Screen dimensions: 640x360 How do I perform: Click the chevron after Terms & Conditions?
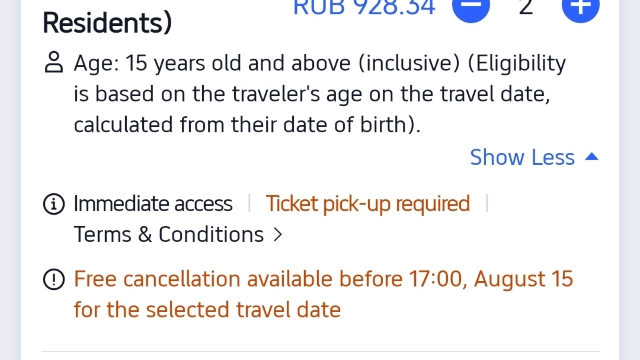click(278, 235)
